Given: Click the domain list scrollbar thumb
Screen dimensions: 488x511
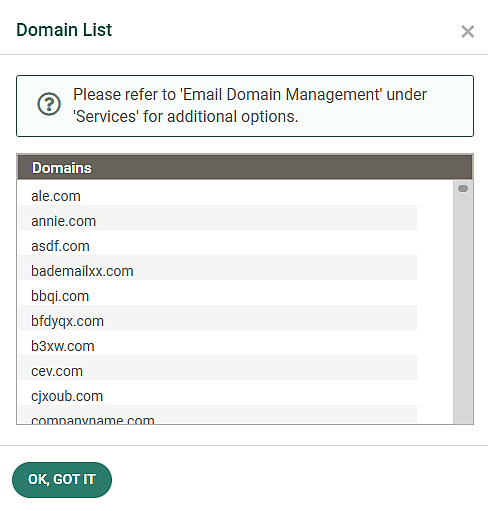Looking at the screenshot, I should point(463,188).
